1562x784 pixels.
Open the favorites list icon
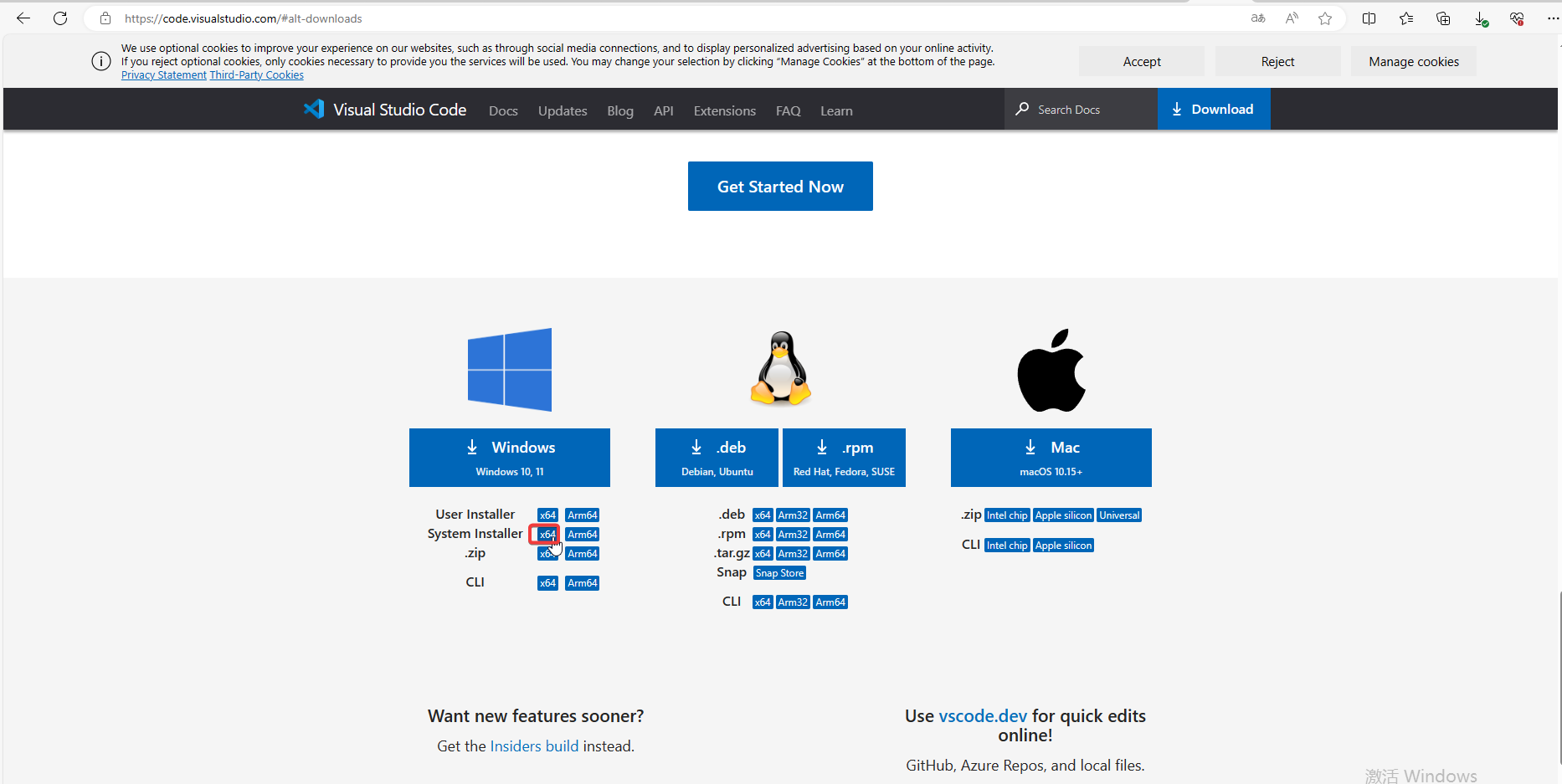tap(1406, 18)
